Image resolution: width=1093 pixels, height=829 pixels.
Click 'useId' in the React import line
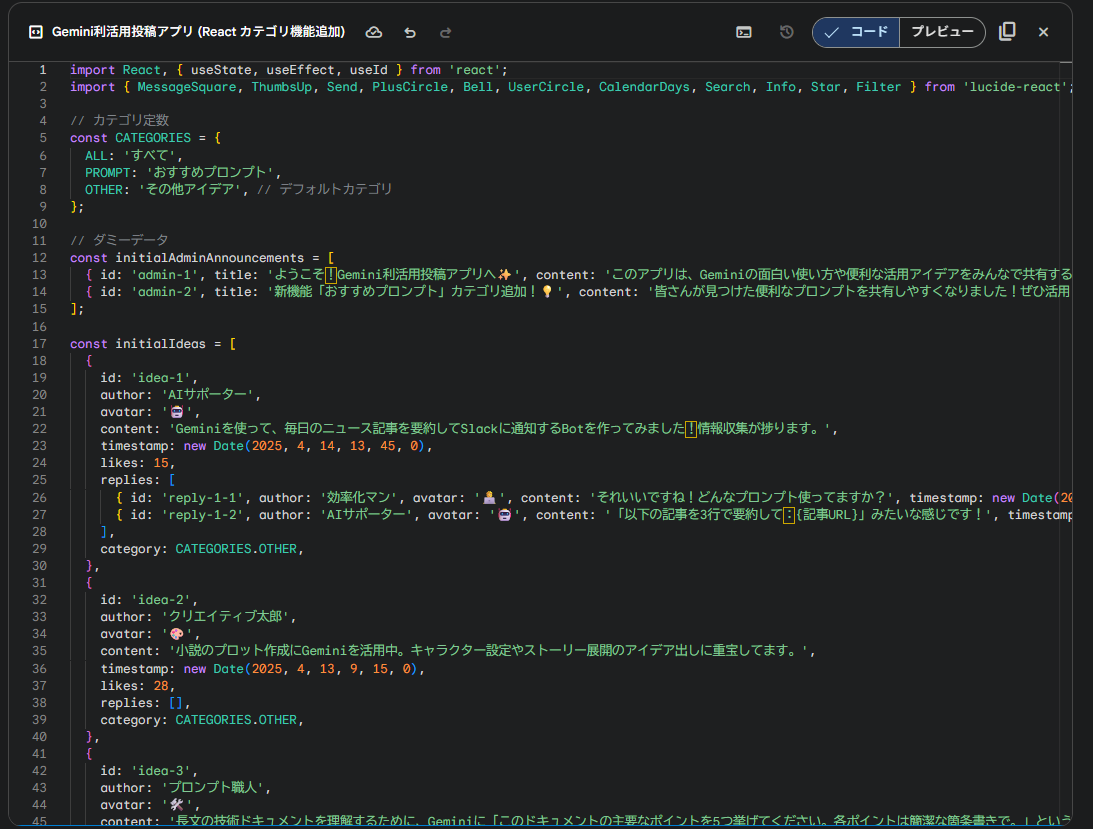click(369, 70)
